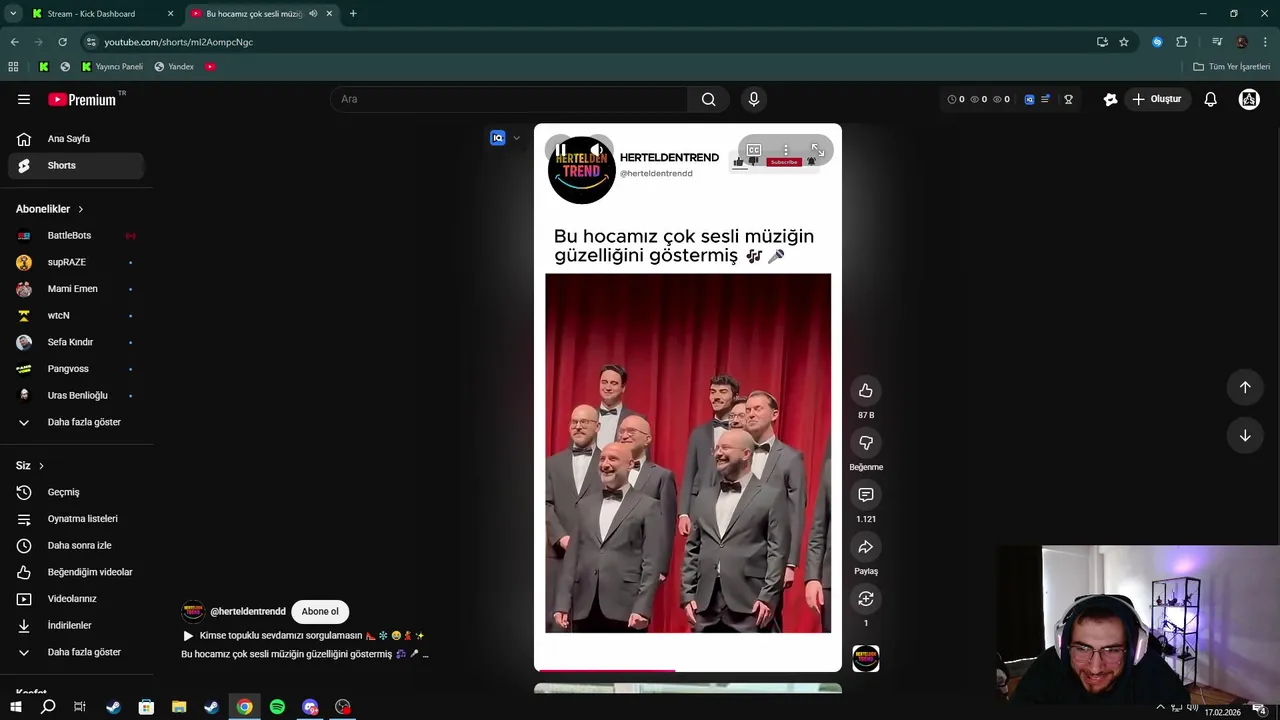This screenshot has width=1280, height=720.
Task: Open Daha sonra izle
Action: (x=76, y=545)
